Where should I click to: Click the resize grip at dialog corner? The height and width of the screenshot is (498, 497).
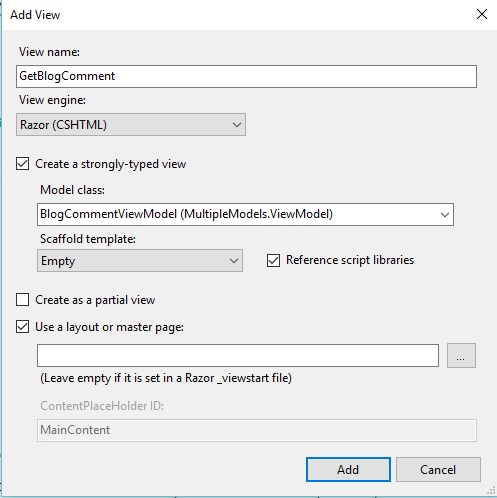point(491,491)
